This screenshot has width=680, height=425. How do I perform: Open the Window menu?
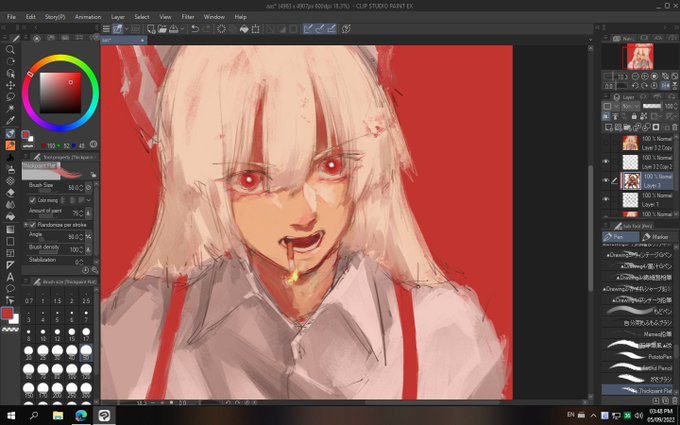click(x=214, y=17)
